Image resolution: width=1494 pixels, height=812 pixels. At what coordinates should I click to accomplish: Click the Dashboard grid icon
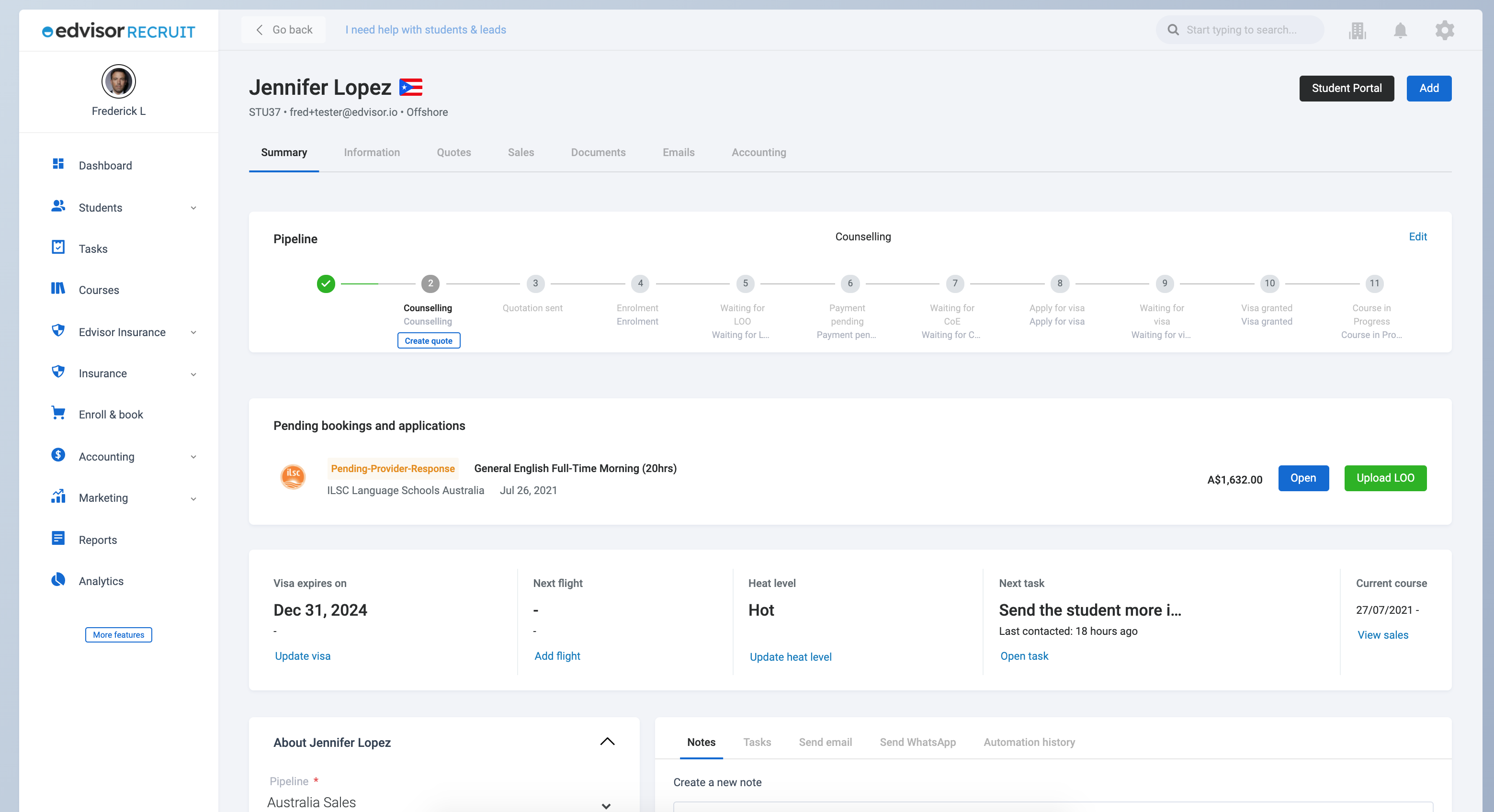[58, 164]
